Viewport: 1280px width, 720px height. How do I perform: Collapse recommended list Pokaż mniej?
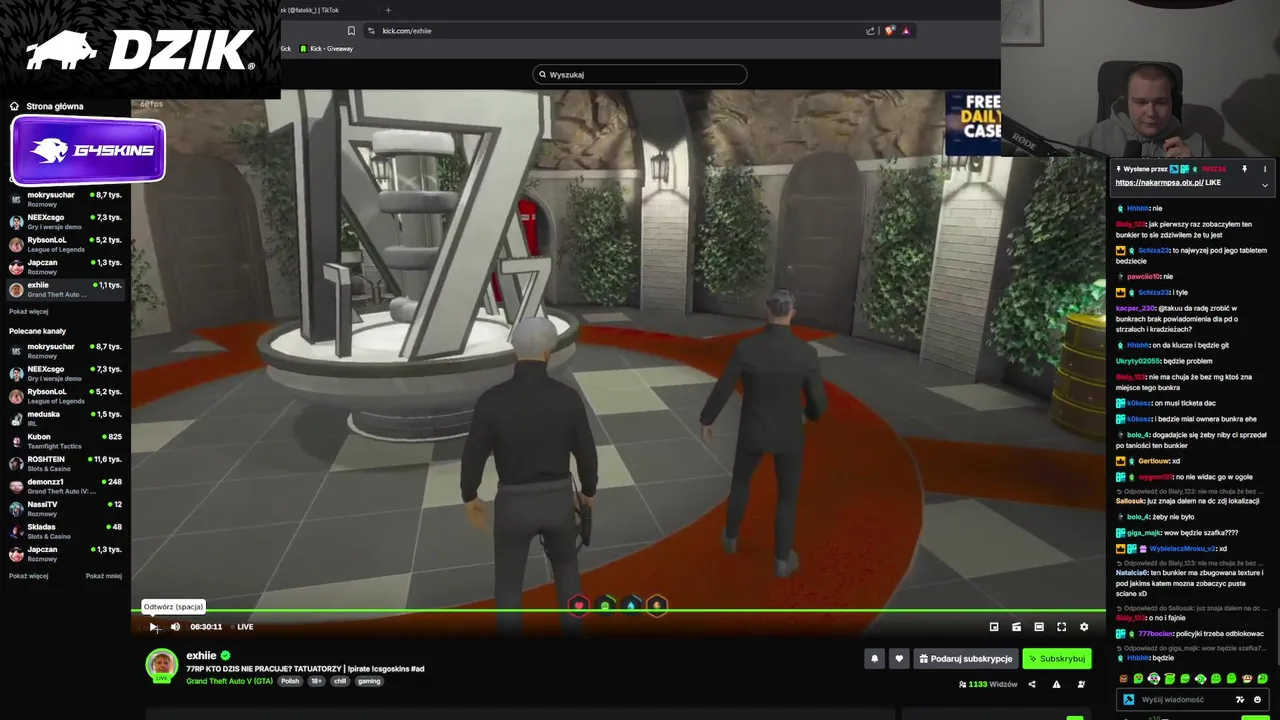coord(104,576)
